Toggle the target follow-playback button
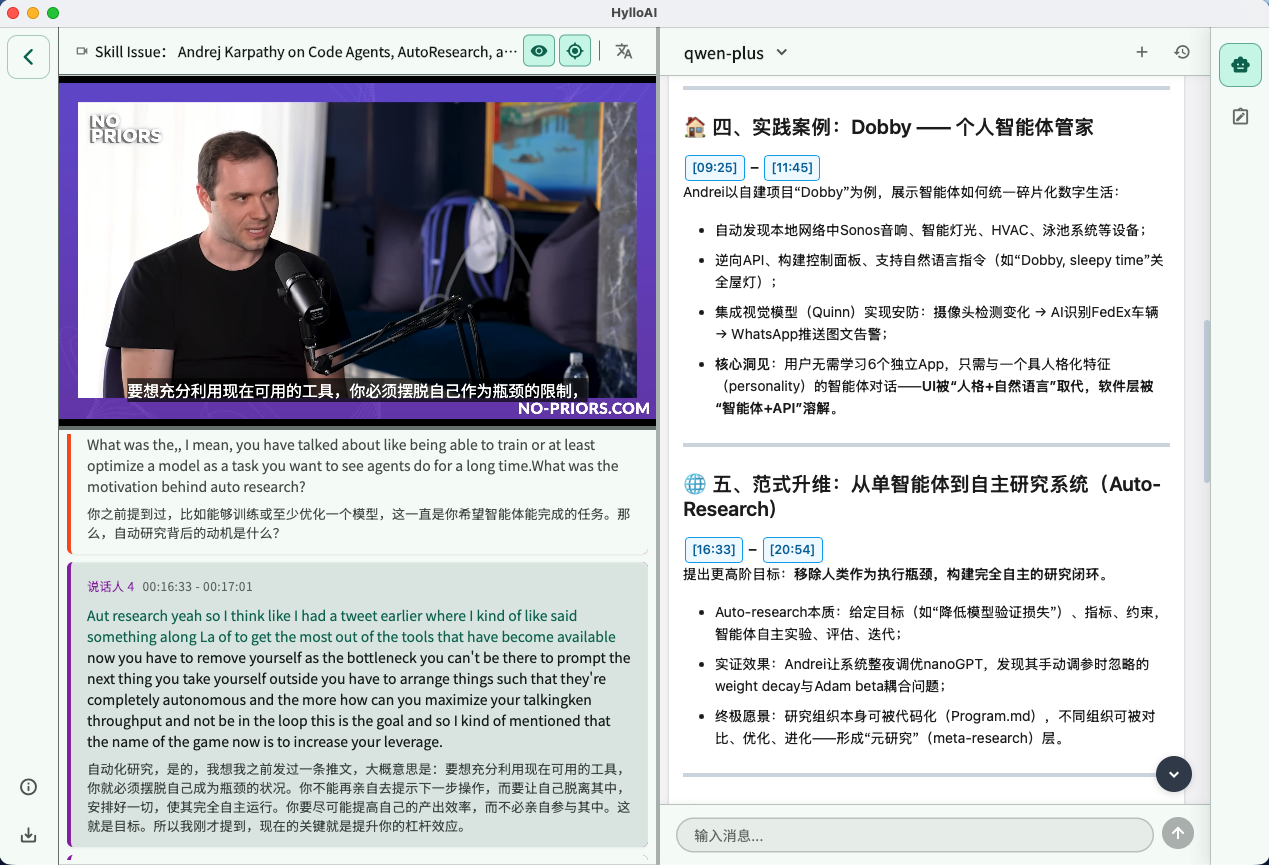This screenshot has height=865, width=1269. (x=575, y=51)
